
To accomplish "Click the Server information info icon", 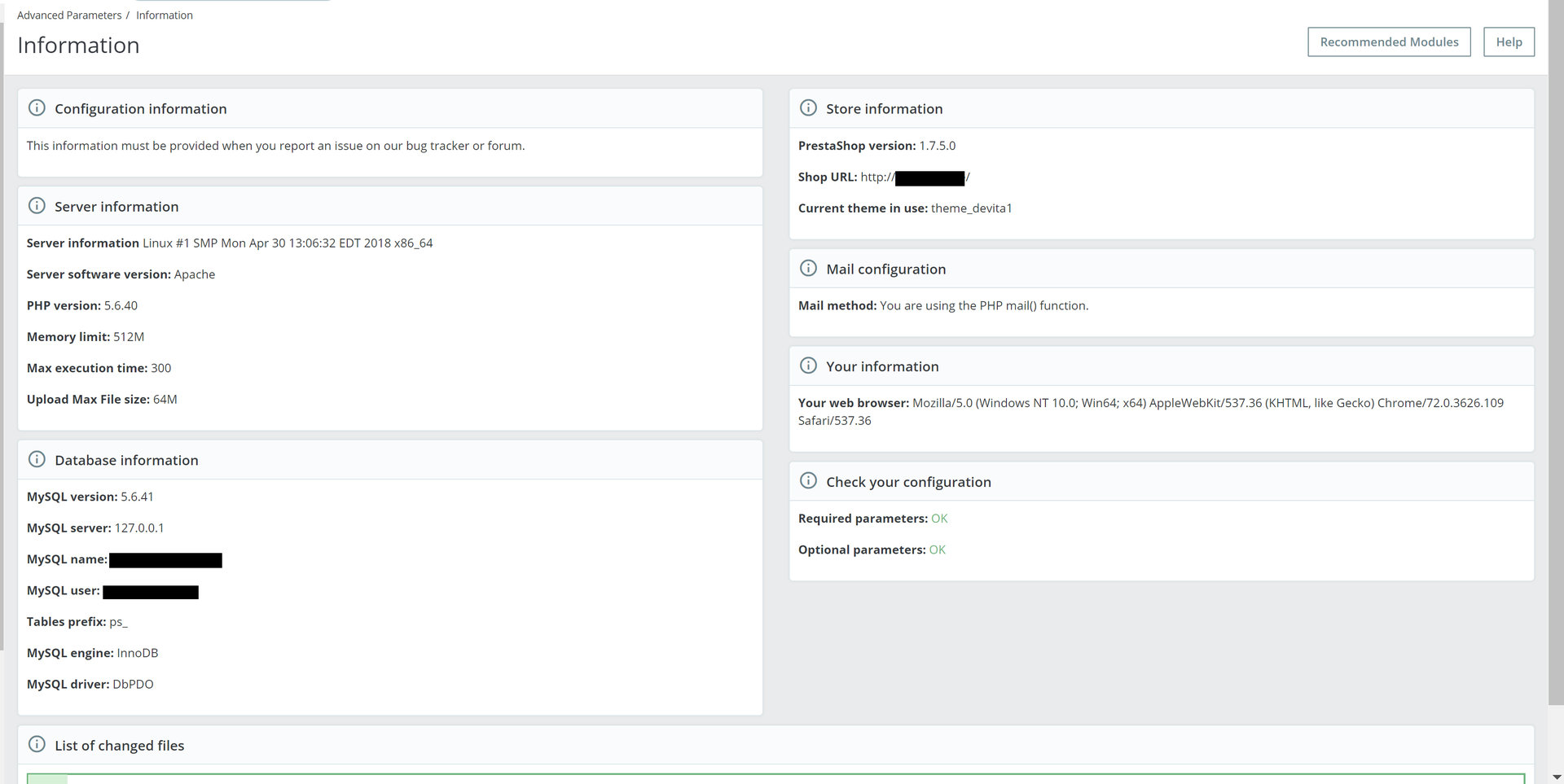I will 37,205.
